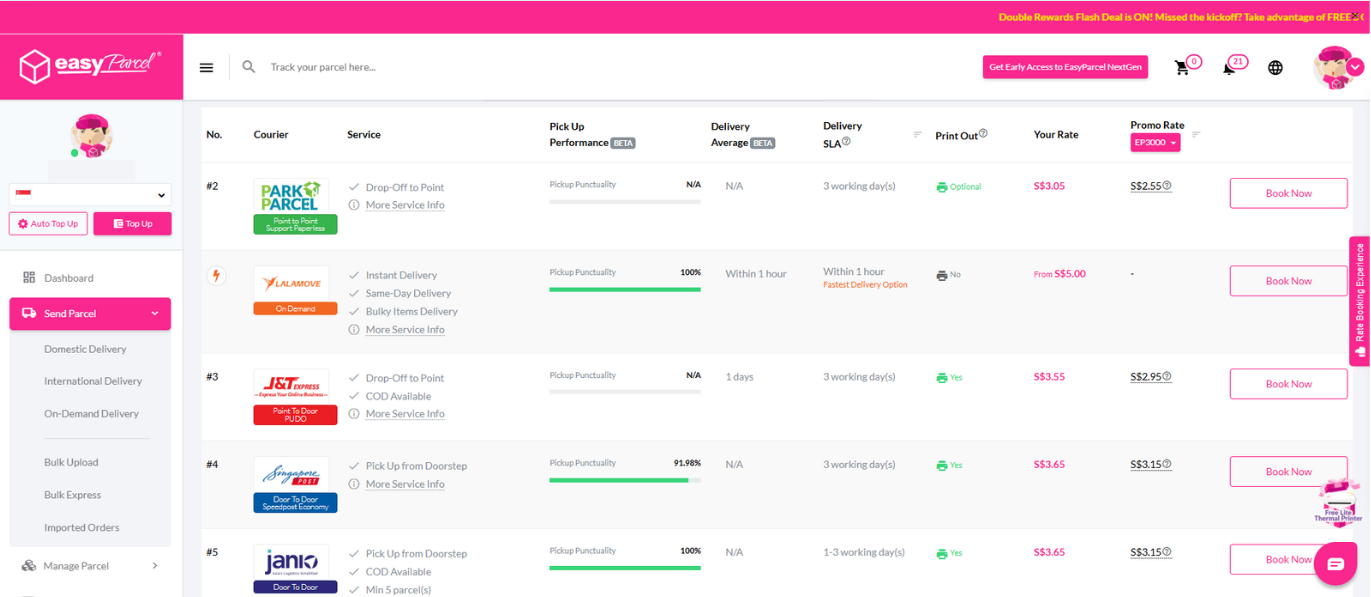Viewport: 1371px width, 597px height.
Task: Open Dashboard in the sidebar
Action: (x=68, y=278)
